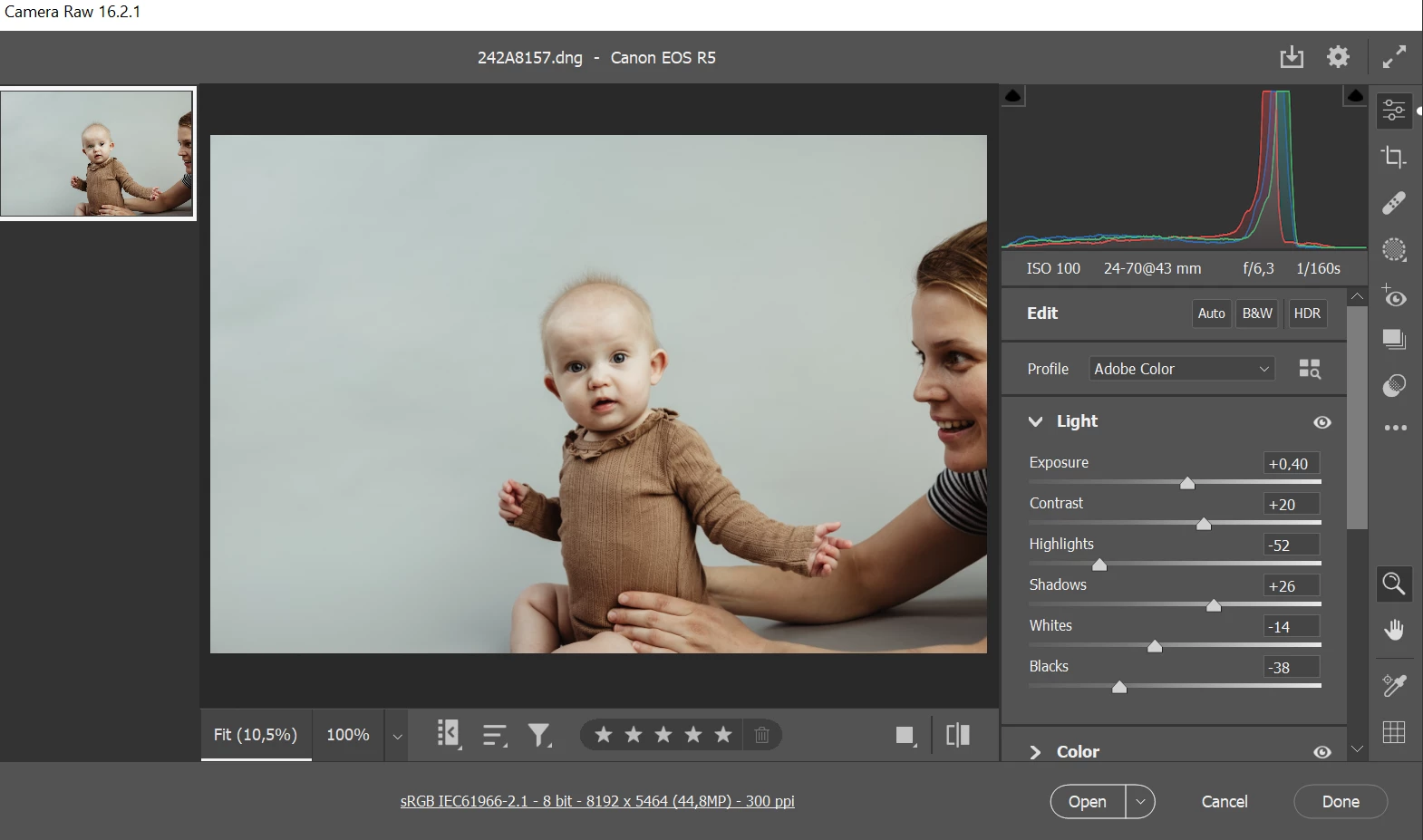Toggle the shadow clipping warning
This screenshot has height=840, width=1423.
tap(1013, 95)
